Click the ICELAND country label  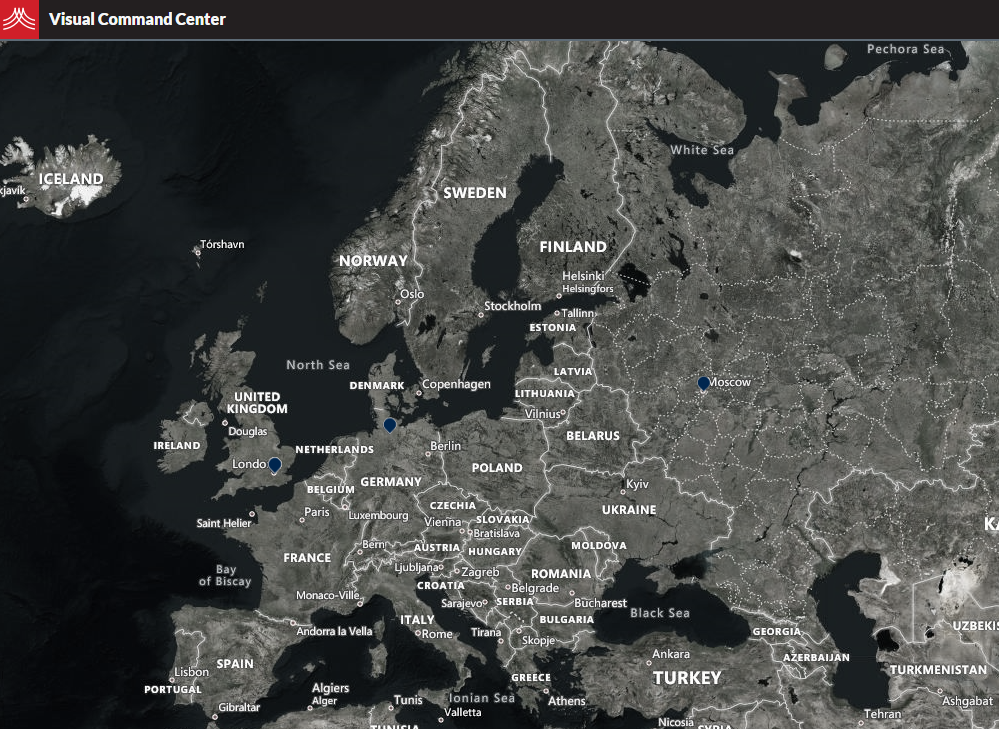click(x=71, y=179)
